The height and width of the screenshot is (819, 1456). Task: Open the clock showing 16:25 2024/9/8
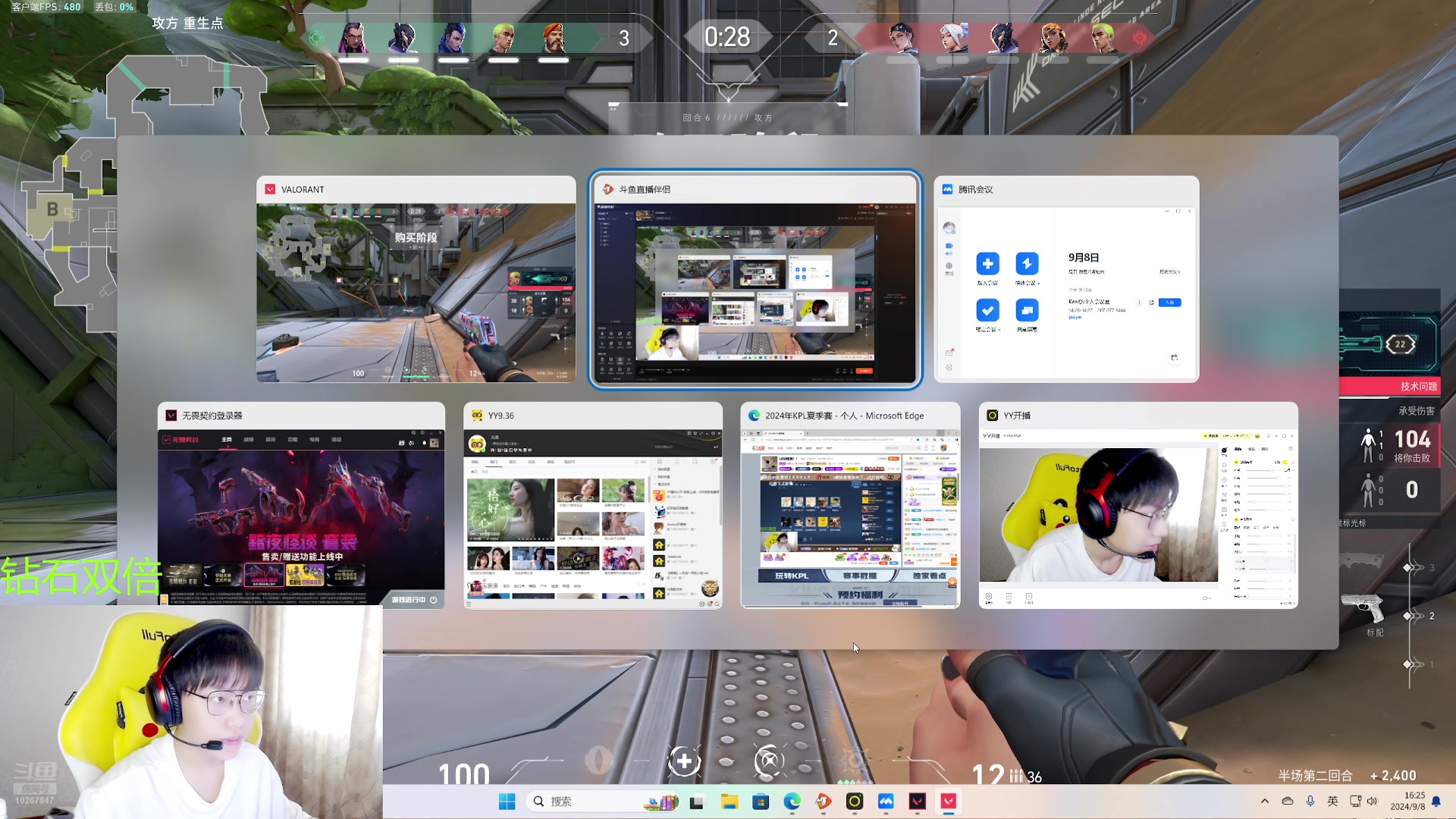(x=1407, y=802)
